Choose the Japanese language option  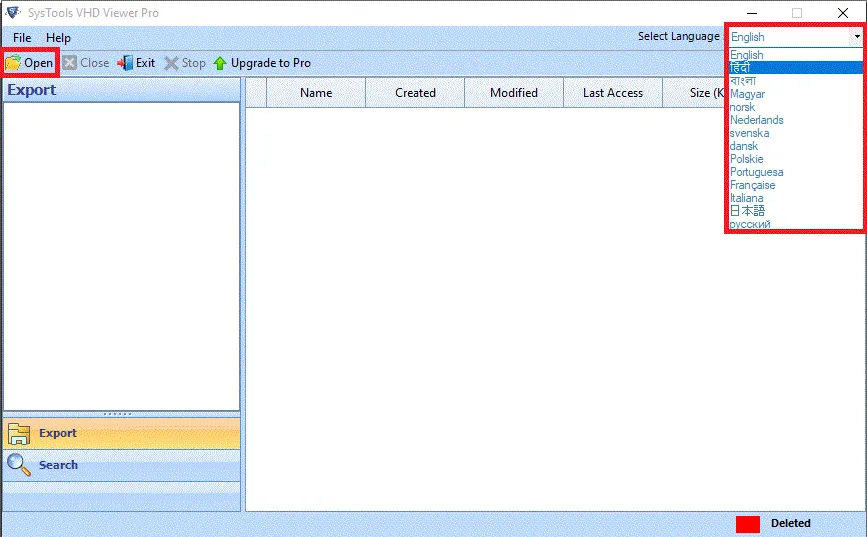(796, 211)
